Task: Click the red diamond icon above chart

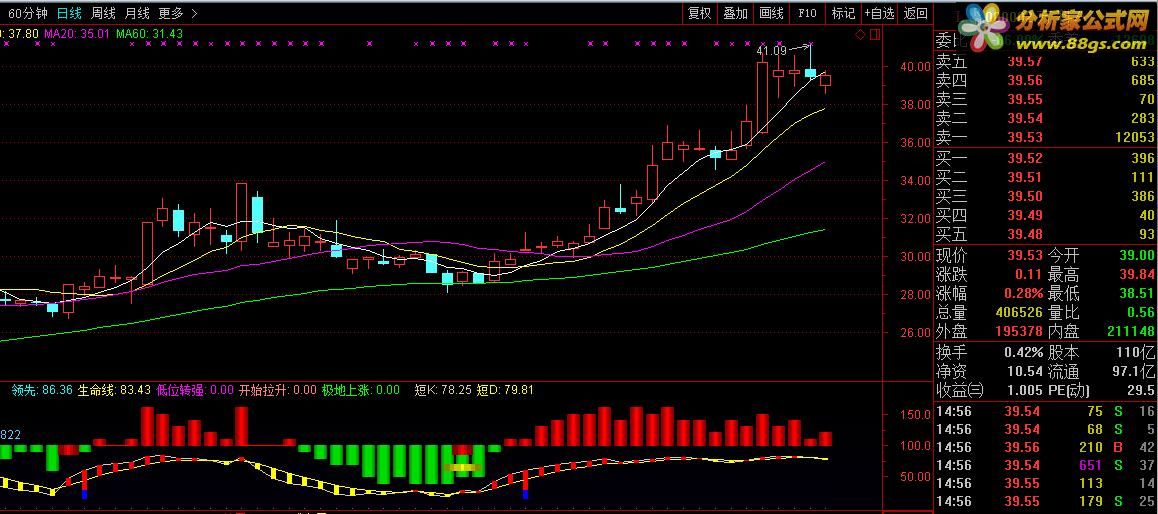Action: click(x=860, y=35)
